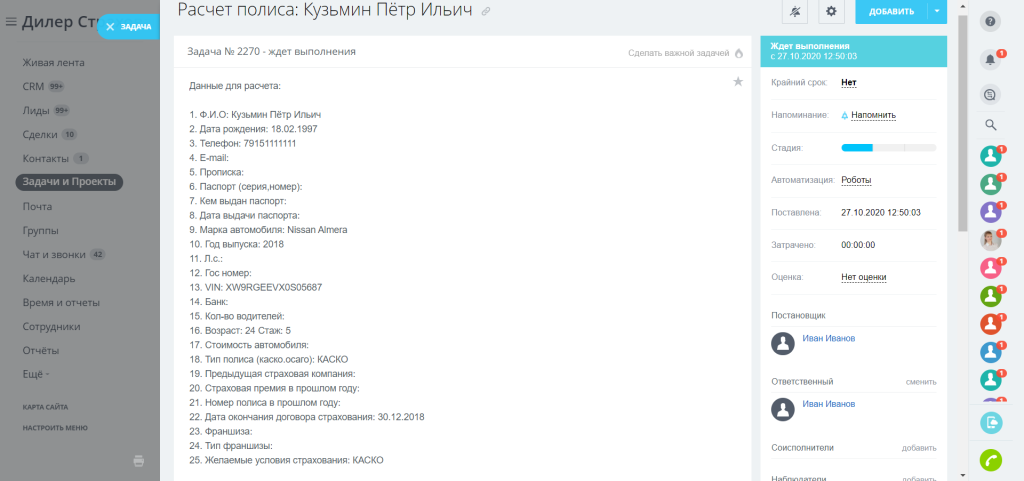
Task: Open Календарь in the left menu
Action: coord(49,279)
